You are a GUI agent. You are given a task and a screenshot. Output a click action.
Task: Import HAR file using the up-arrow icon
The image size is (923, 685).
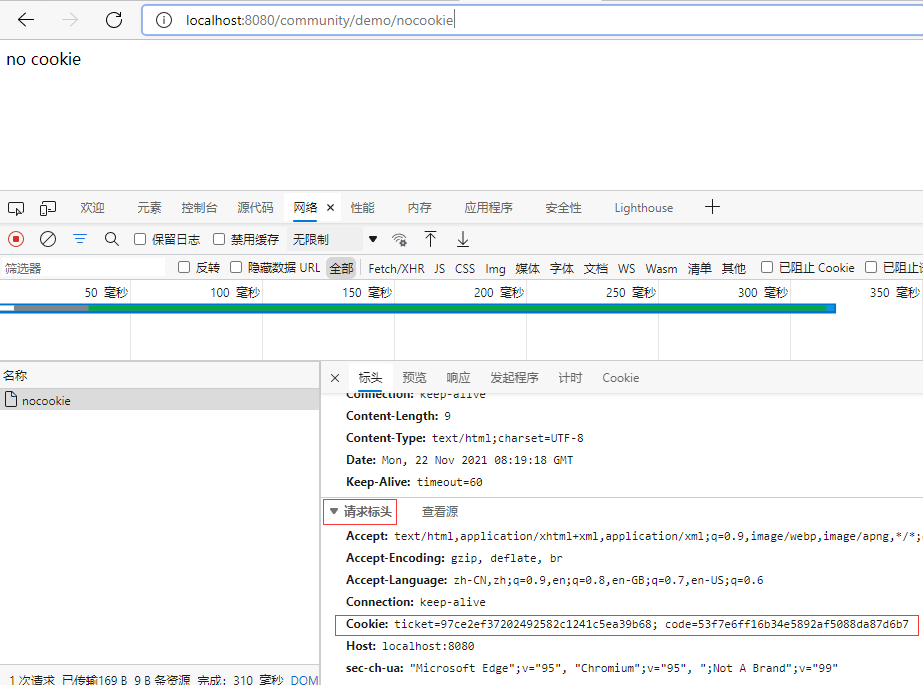(430, 239)
